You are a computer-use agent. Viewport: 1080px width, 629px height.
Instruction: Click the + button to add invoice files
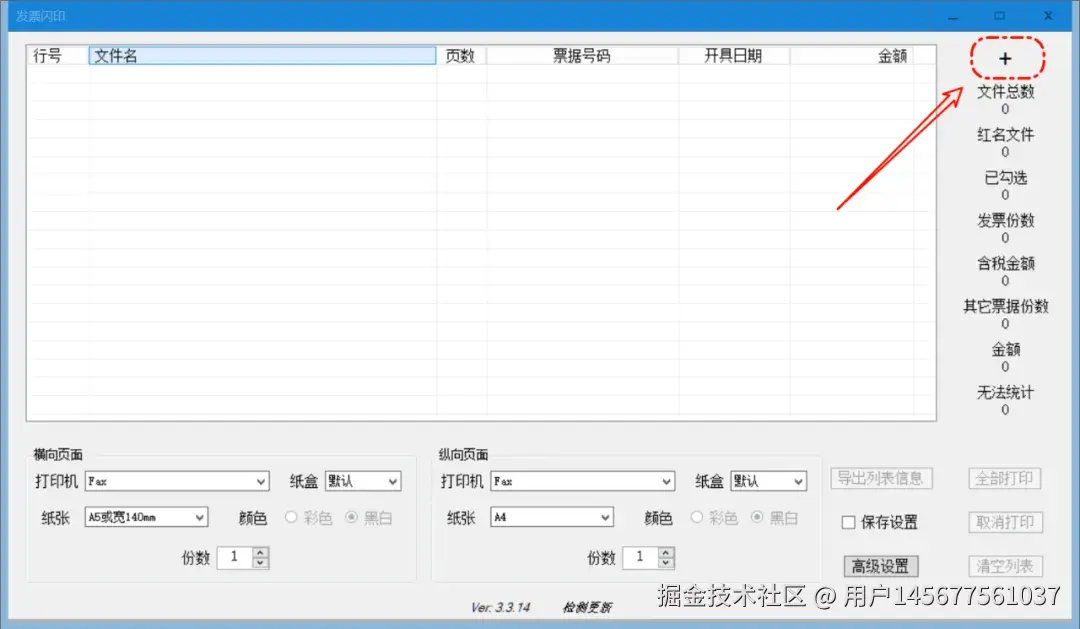[1004, 58]
